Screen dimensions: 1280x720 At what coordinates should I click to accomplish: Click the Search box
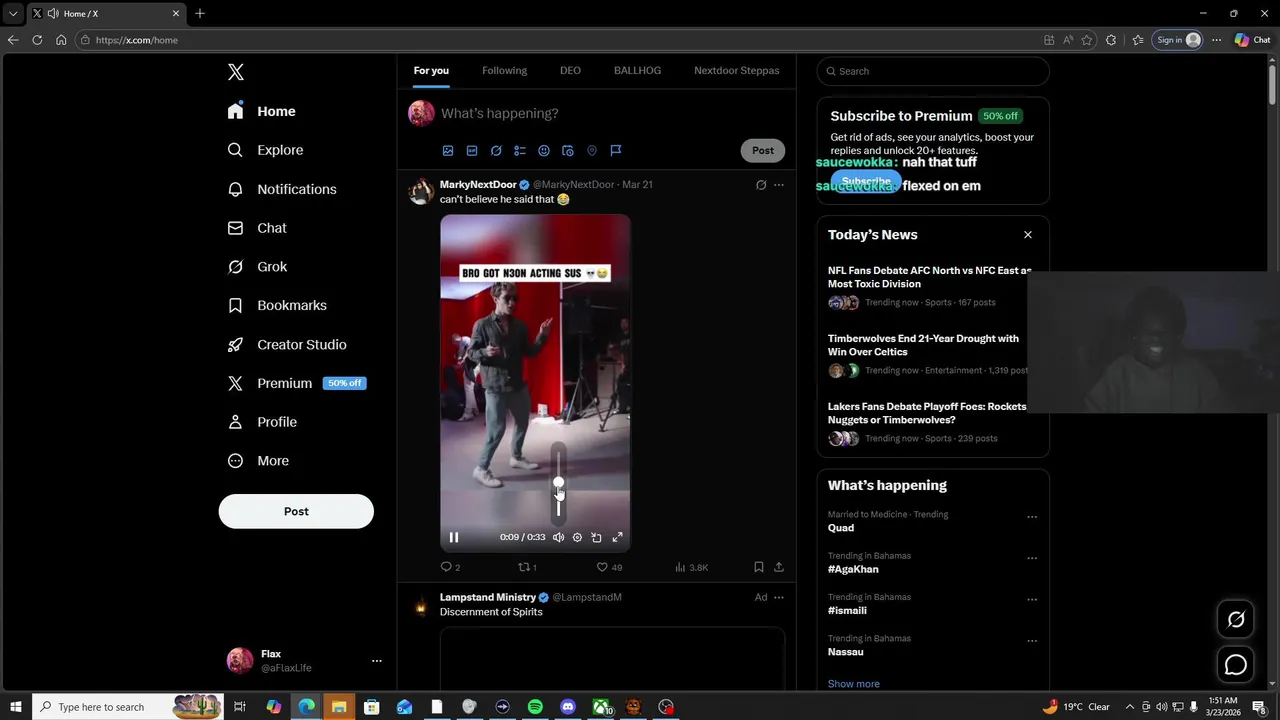(933, 71)
